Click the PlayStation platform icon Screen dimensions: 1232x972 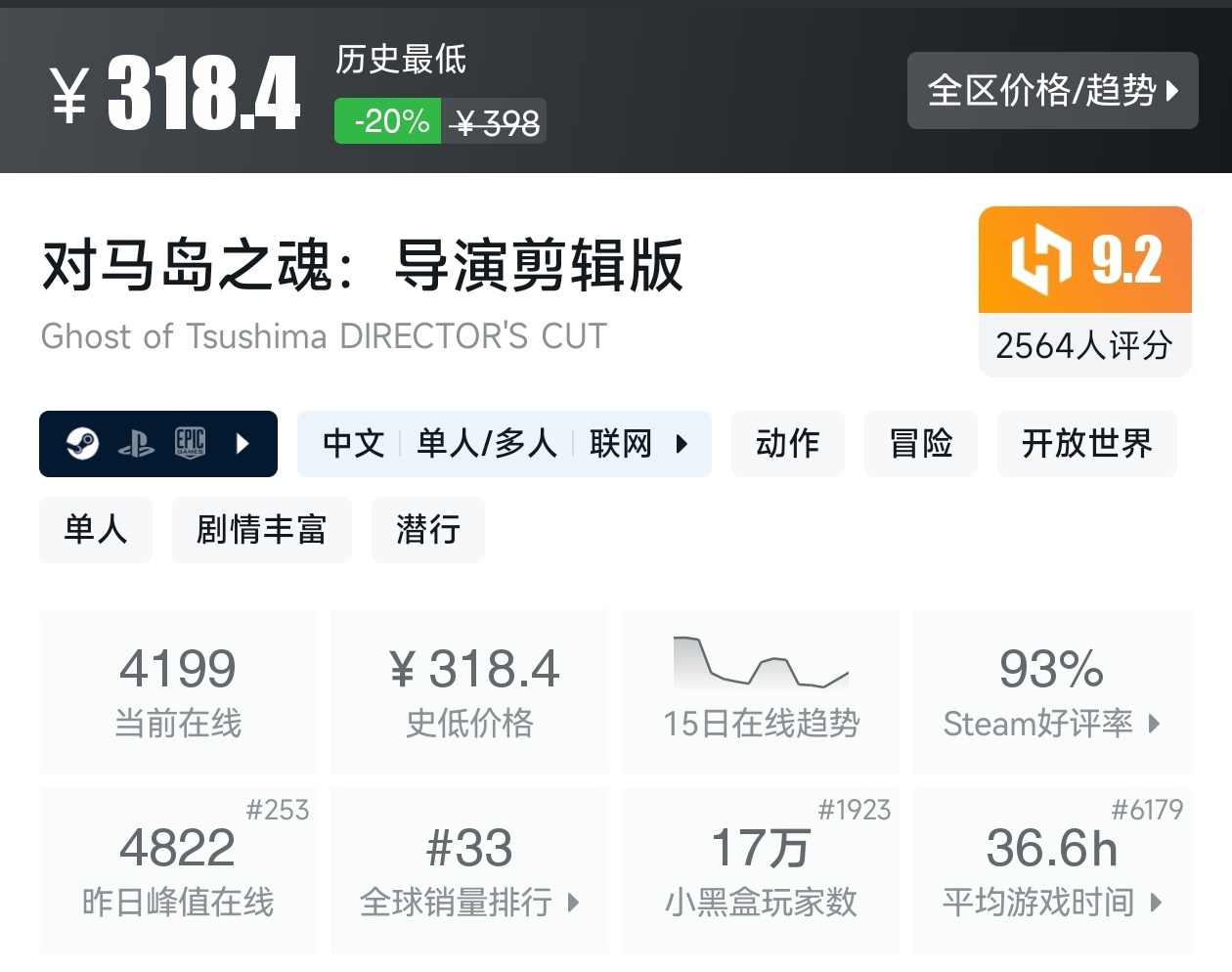(136, 445)
